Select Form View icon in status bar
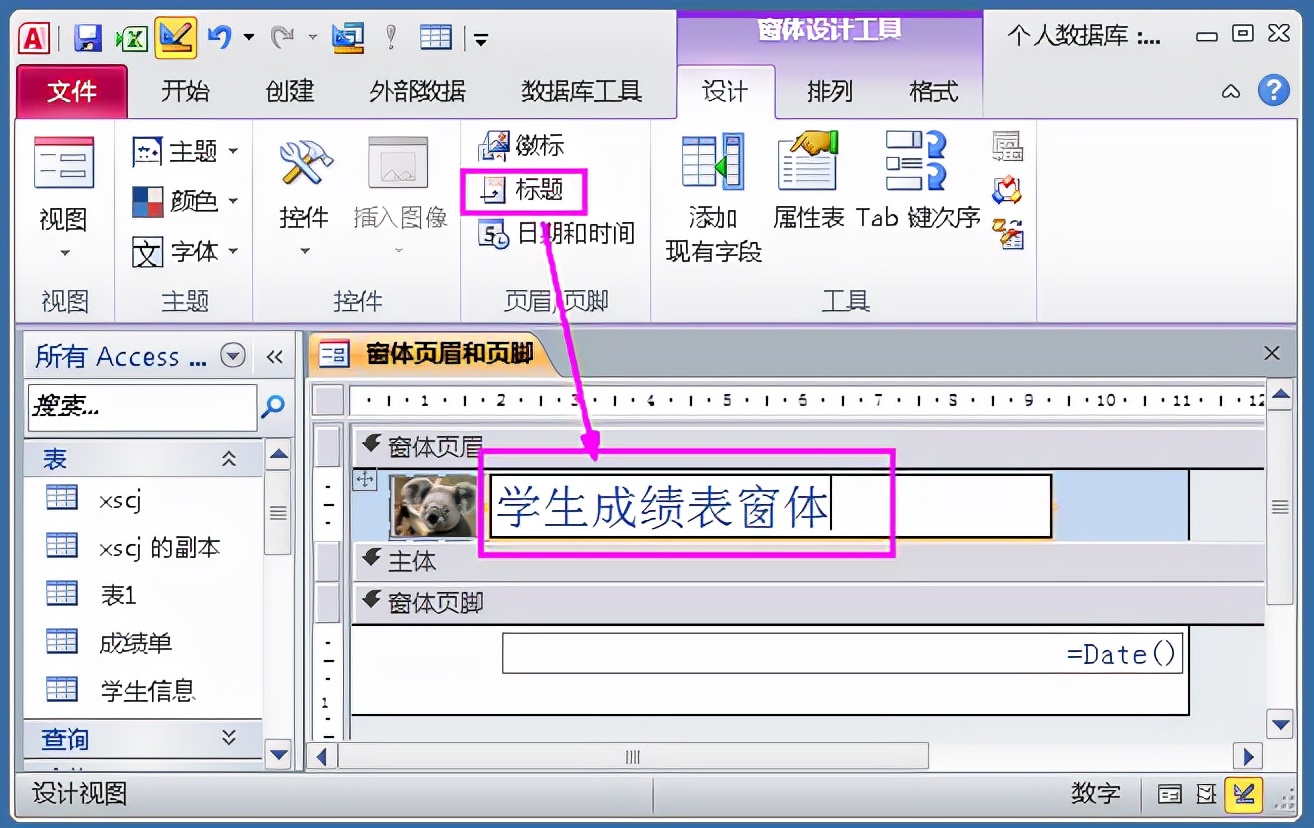 pos(1170,793)
